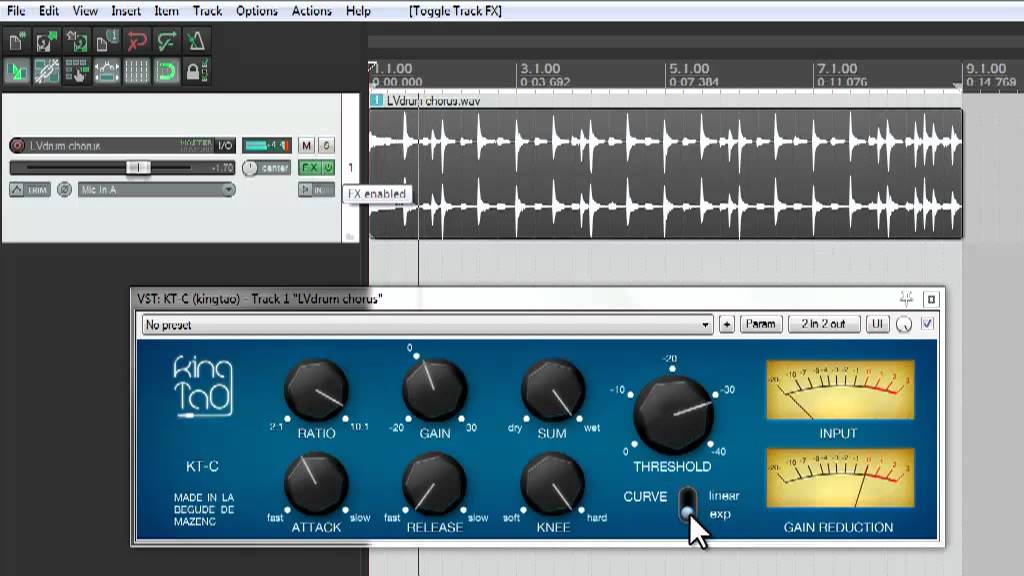Open the Help menu
This screenshot has width=1024, height=576.
tap(358, 10)
